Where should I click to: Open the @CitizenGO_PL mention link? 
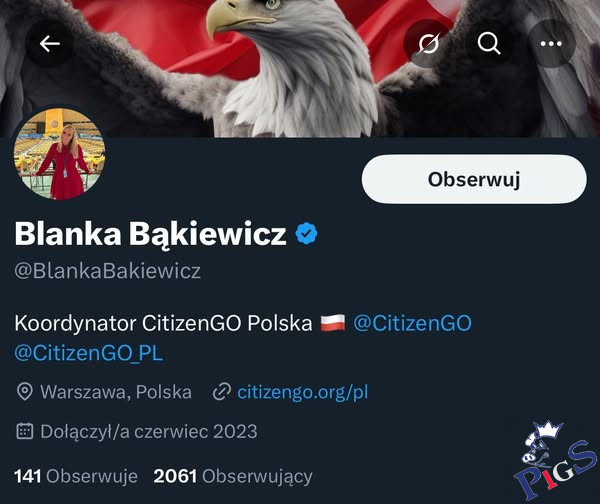tap(89, 353)
